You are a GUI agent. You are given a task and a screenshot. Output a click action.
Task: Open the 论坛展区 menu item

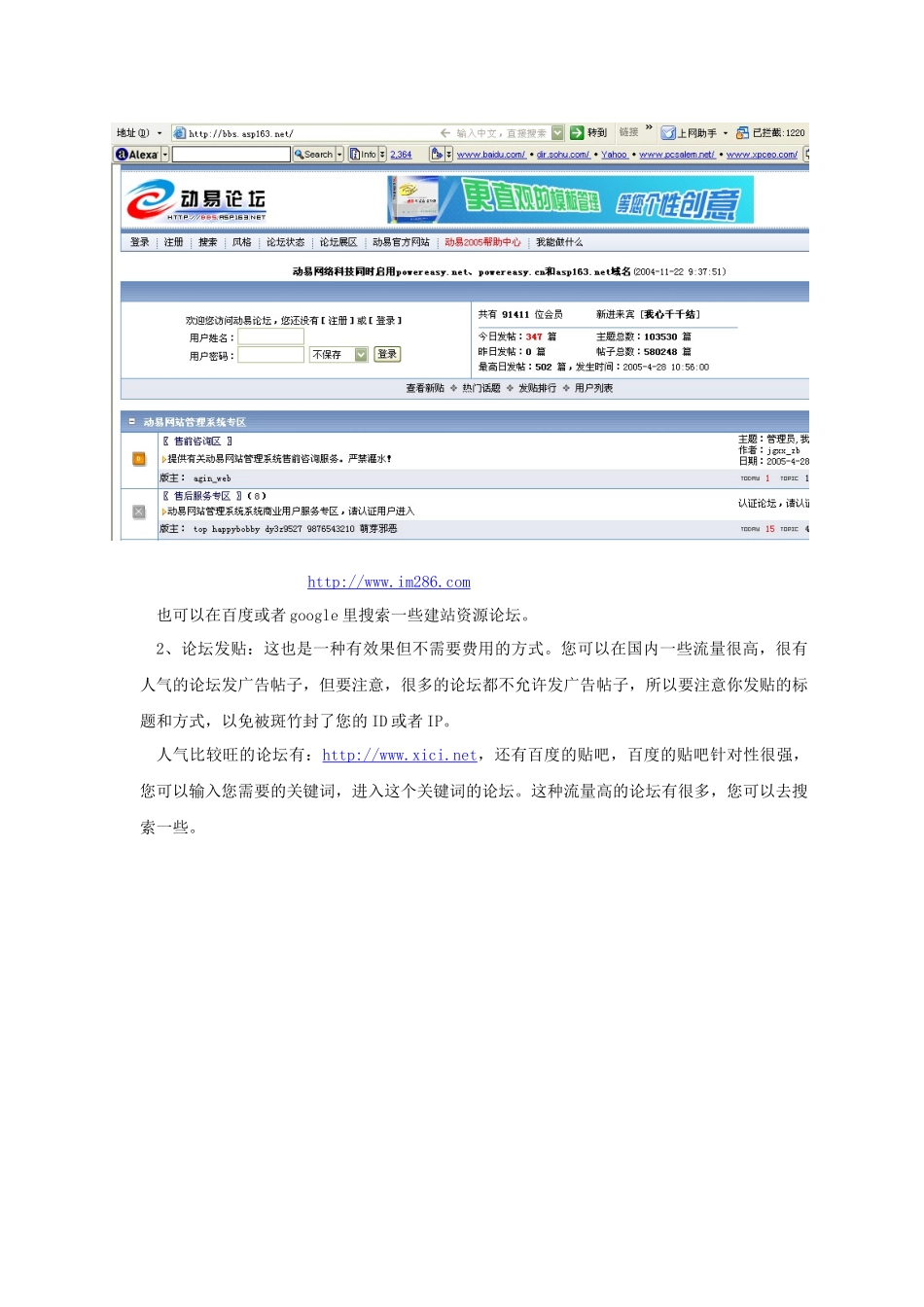[338, 242]
